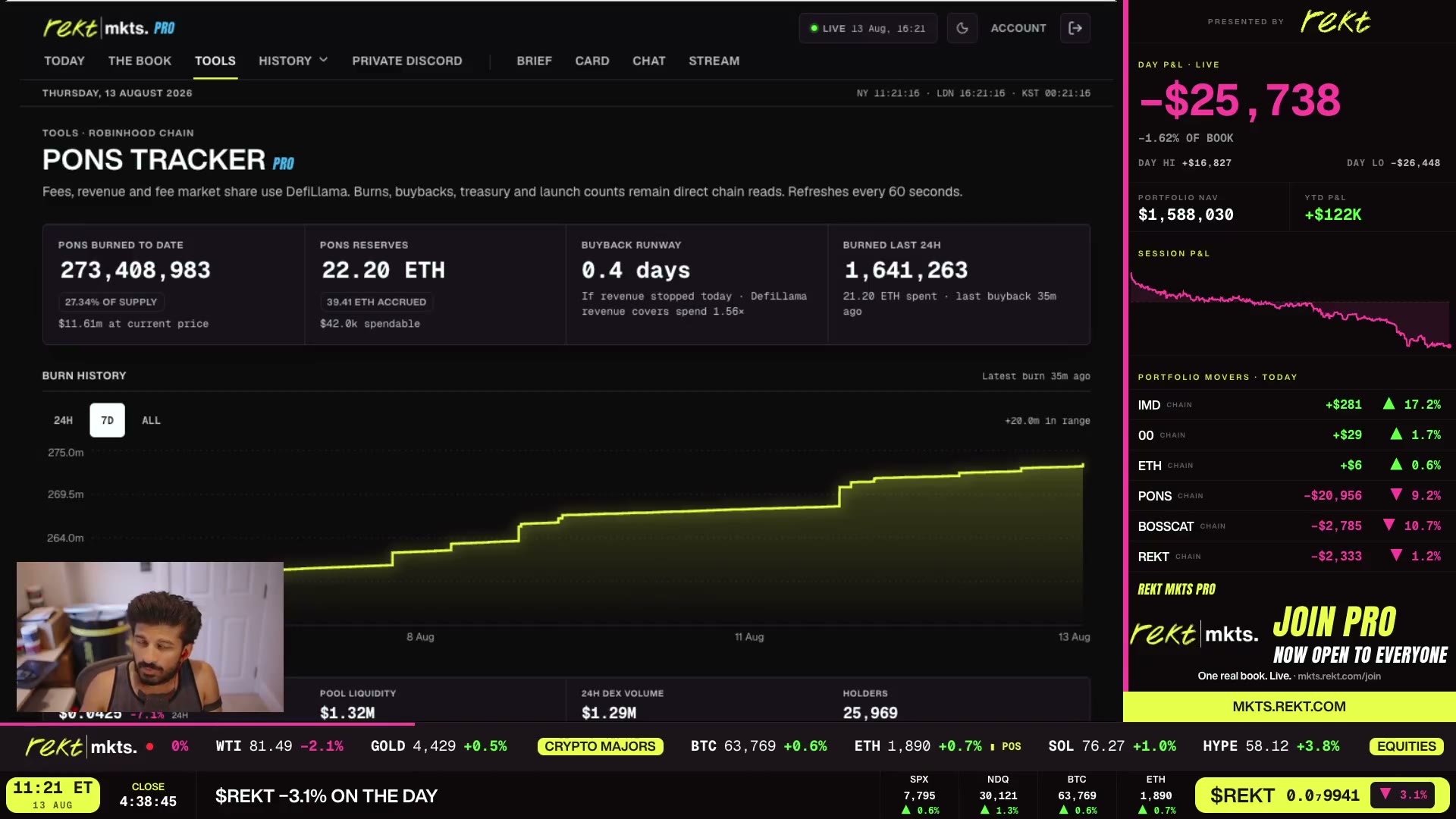The width and height of the screenshot is (1456, 819).
Task: Click the session P&L chart
Action: [x=1291, y=309]
